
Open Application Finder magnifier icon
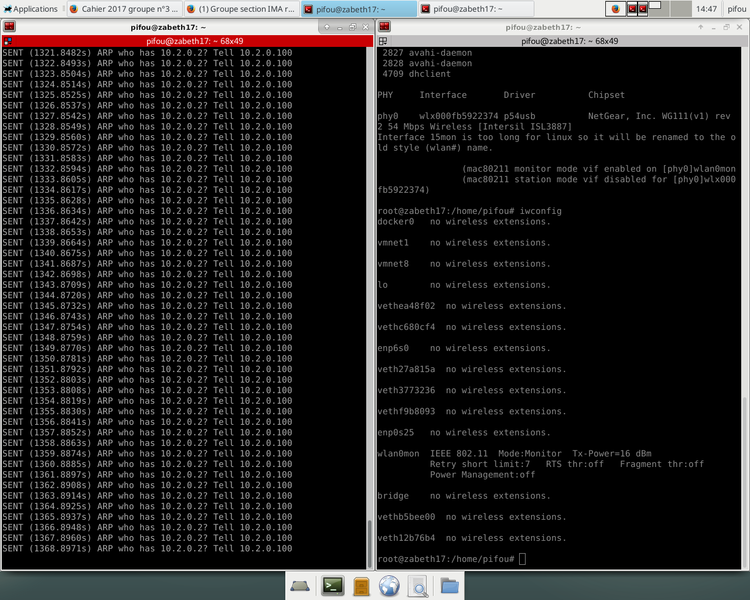(419, 585)
